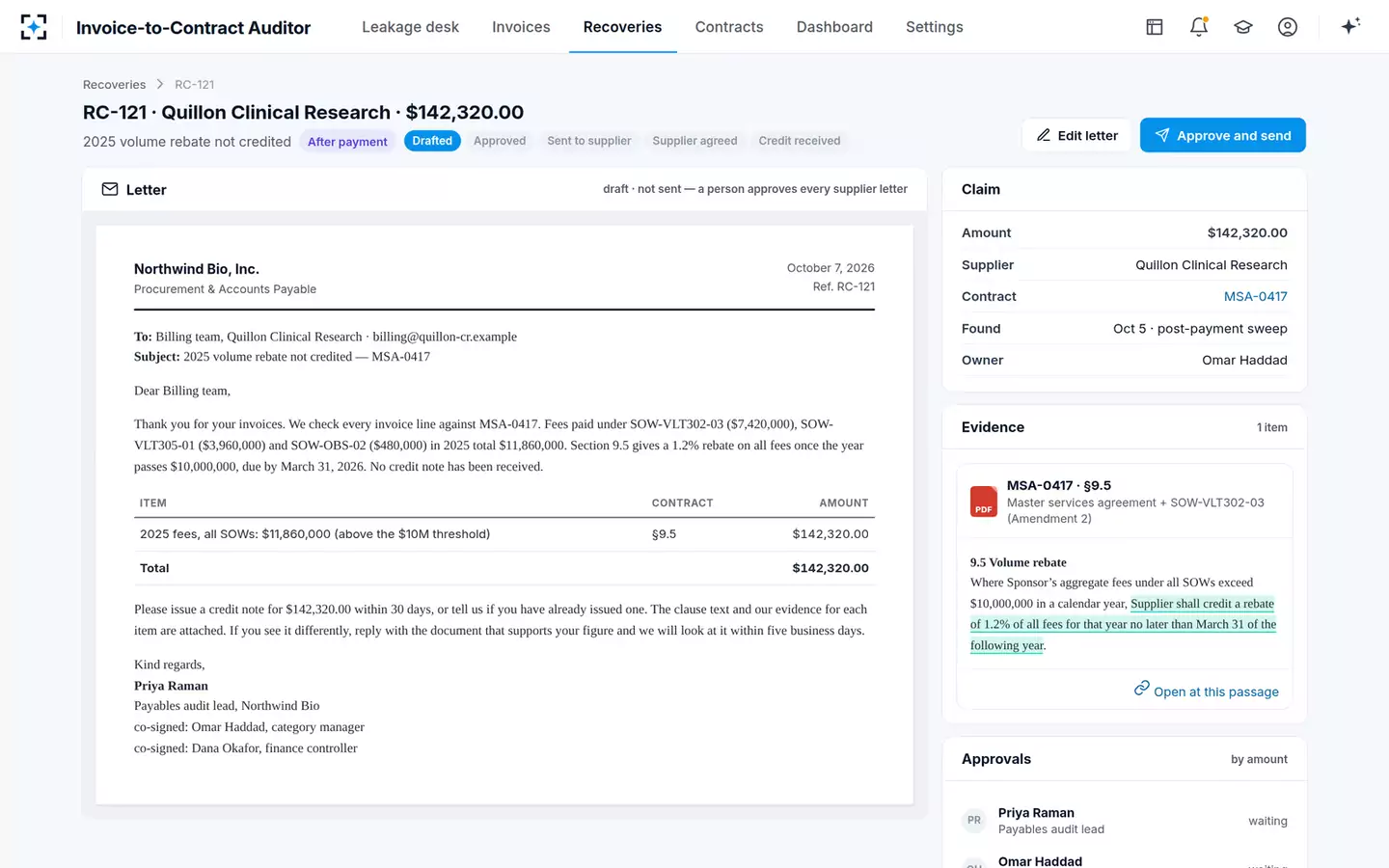Go to the Leakage desk tab
The height and width of the screenshot is (868, 1389).
point(410,27)
